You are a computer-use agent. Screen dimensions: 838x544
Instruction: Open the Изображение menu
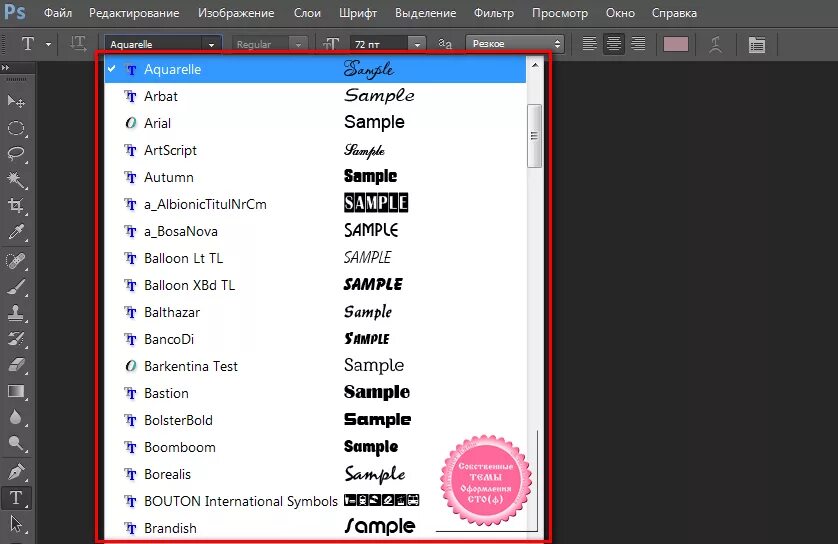236,13
